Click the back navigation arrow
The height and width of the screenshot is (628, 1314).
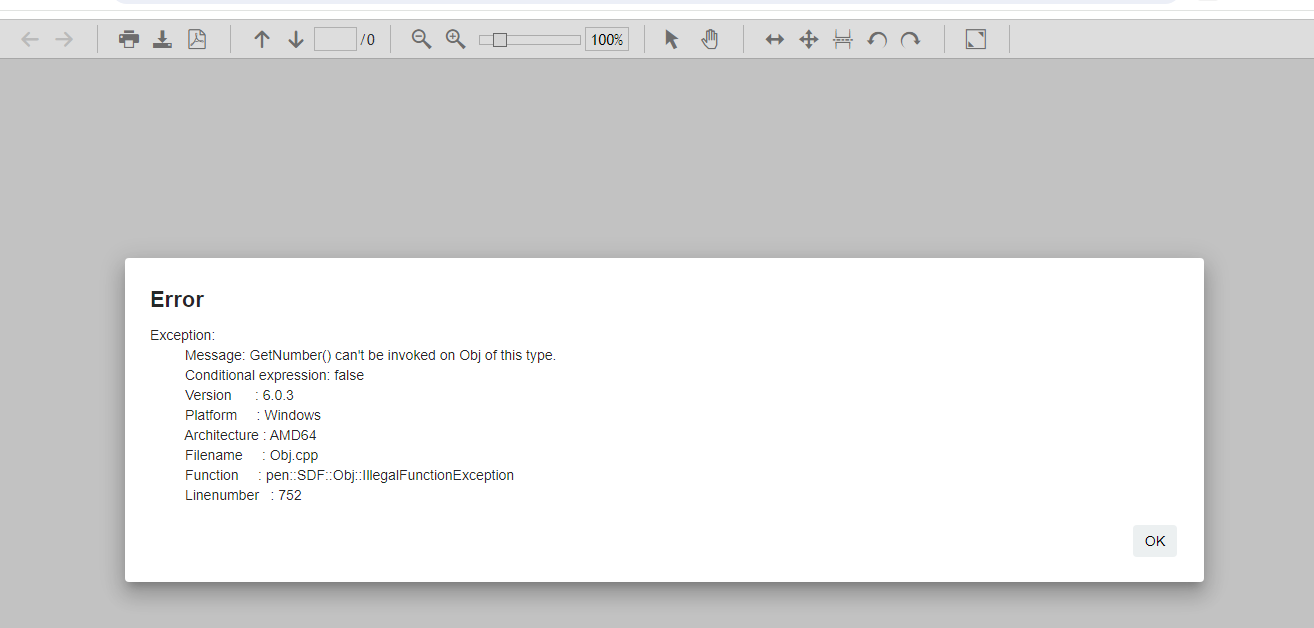tap(30, 39)
